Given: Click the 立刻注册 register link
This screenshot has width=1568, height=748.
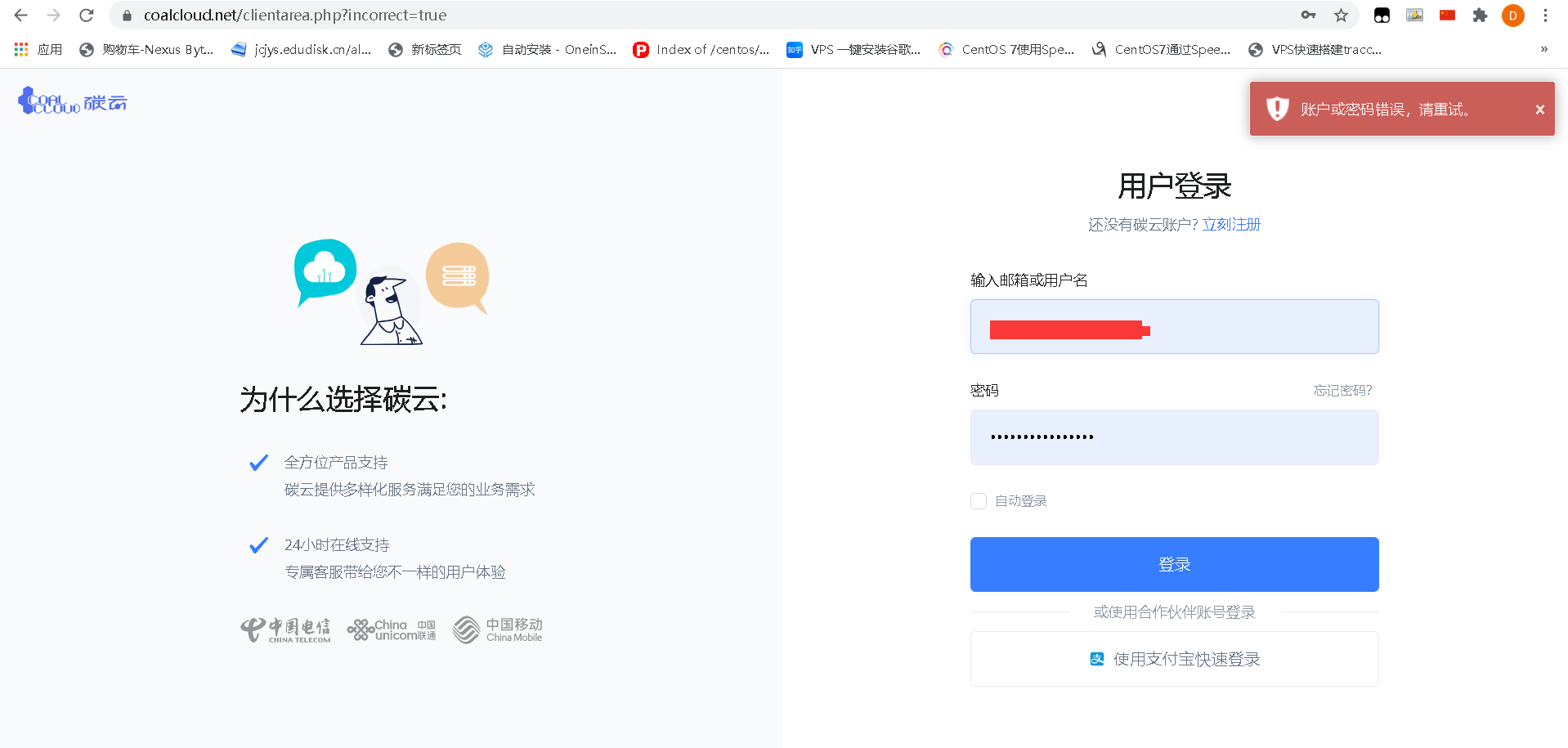Looking at the screenshot, I should tap(1231, 225).
